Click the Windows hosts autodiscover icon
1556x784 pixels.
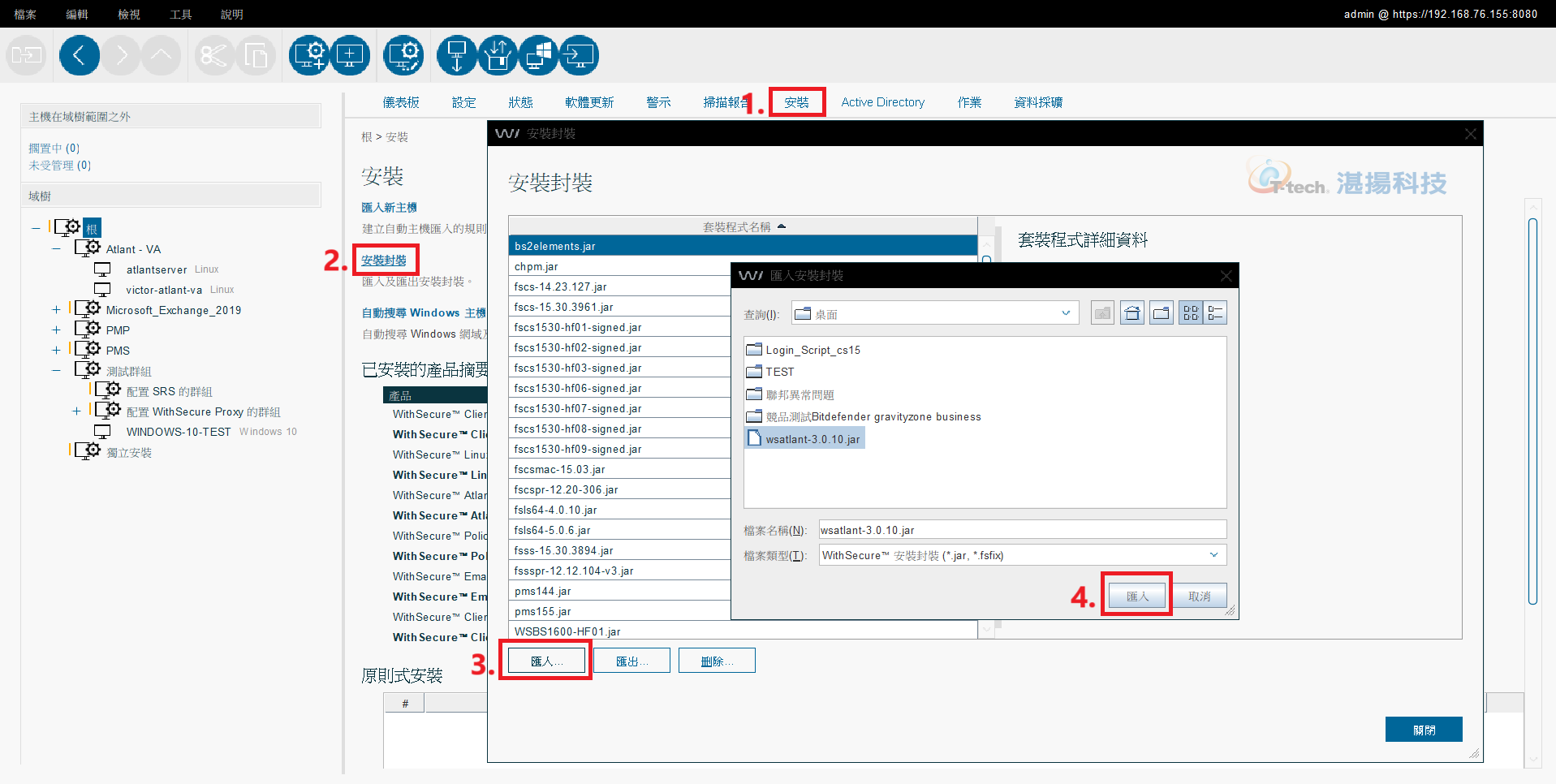pyautogui.click(x=538, y=55)
